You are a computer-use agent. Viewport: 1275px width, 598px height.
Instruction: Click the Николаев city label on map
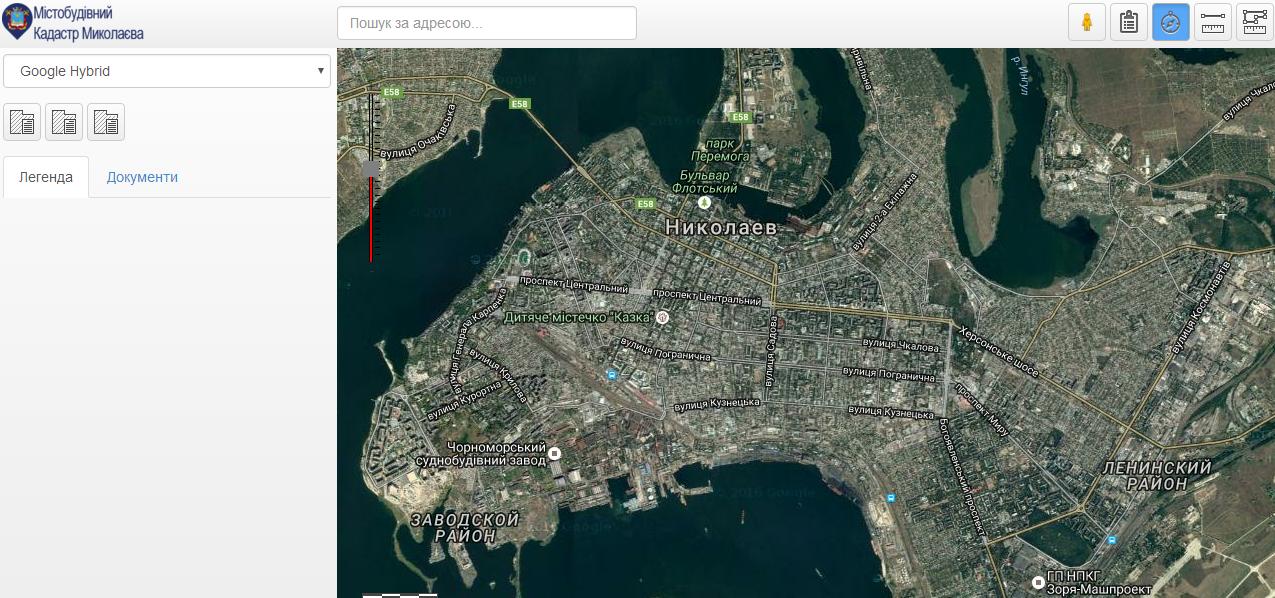[720, 228]
